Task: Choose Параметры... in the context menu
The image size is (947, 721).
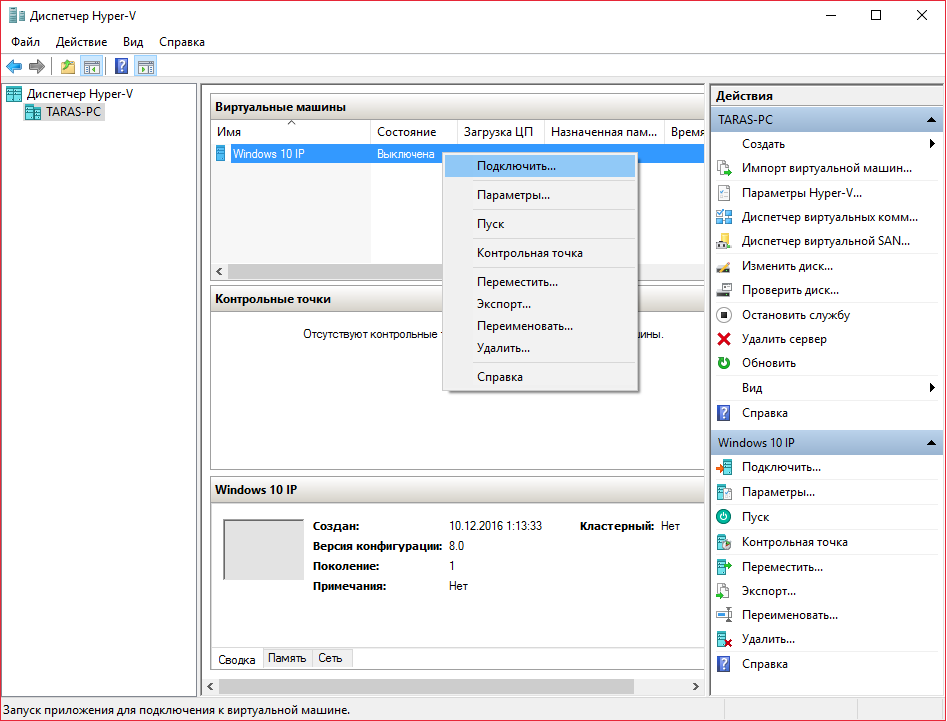Action: [540, 195]
